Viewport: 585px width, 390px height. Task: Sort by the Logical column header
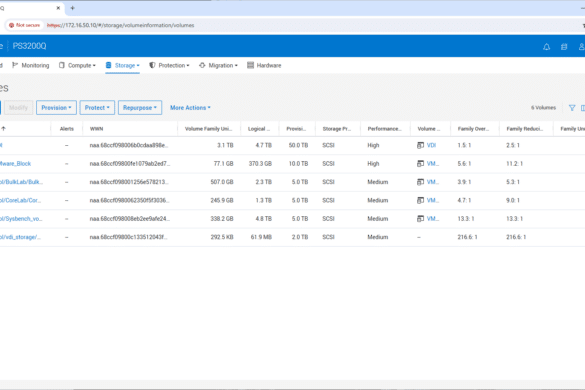coord(259,129)
